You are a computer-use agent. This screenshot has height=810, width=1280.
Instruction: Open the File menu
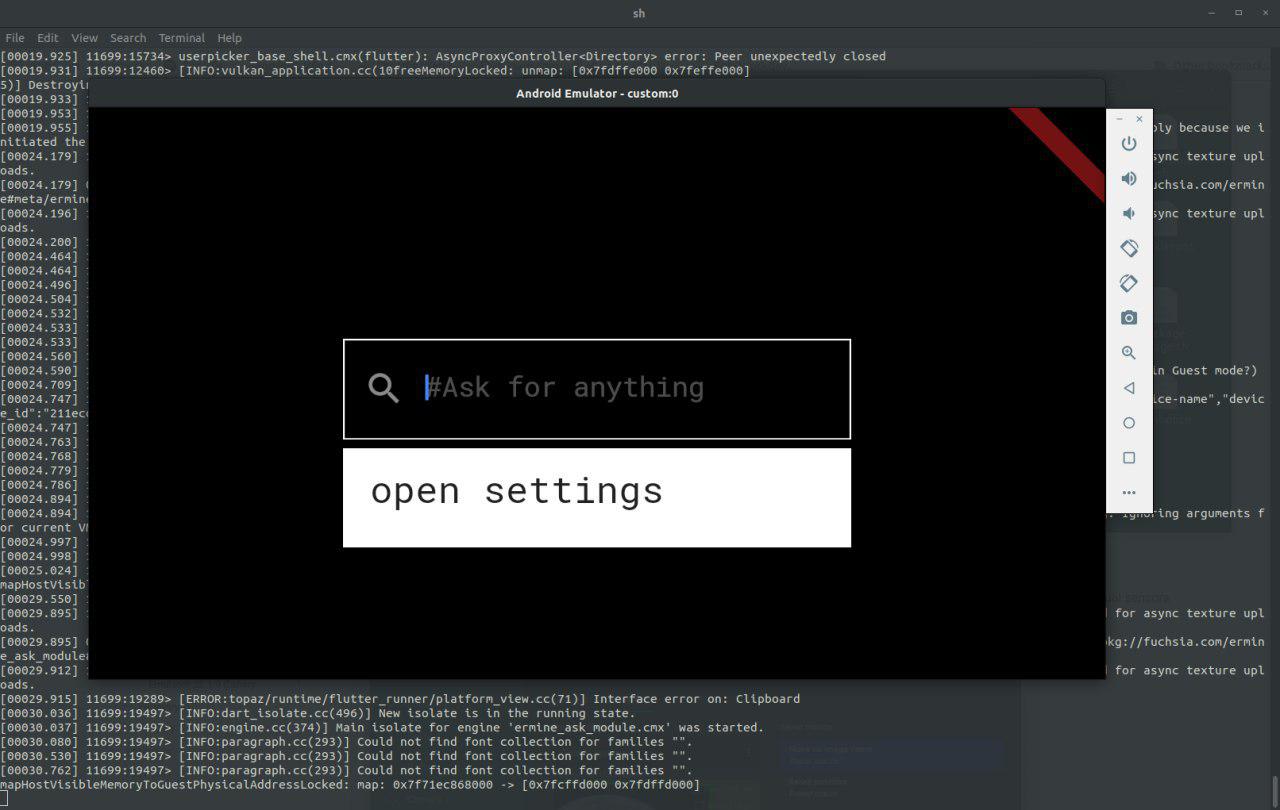15,38
